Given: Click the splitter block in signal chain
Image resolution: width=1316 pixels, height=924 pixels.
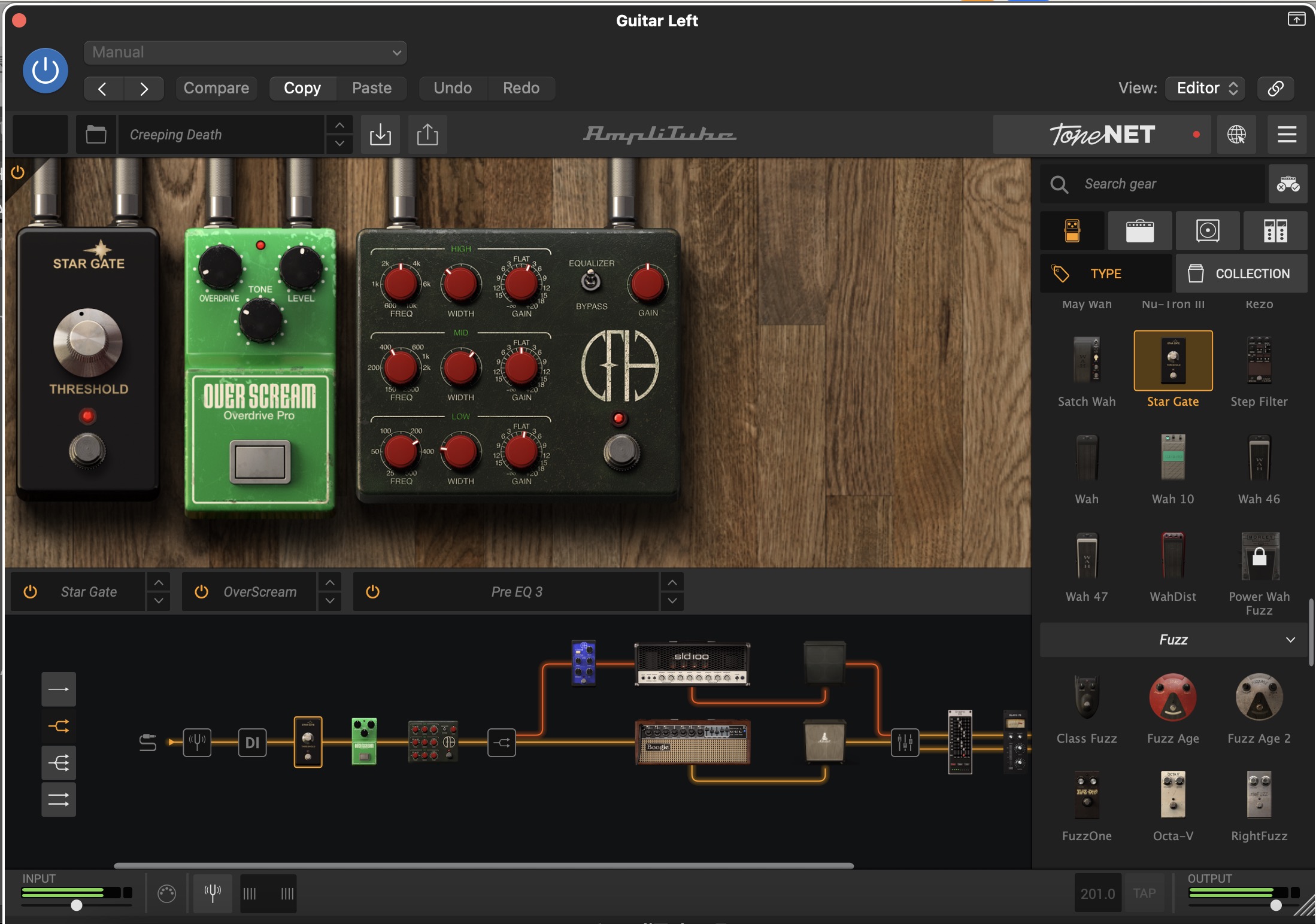Looking at the screenshot, I should 502,743.
